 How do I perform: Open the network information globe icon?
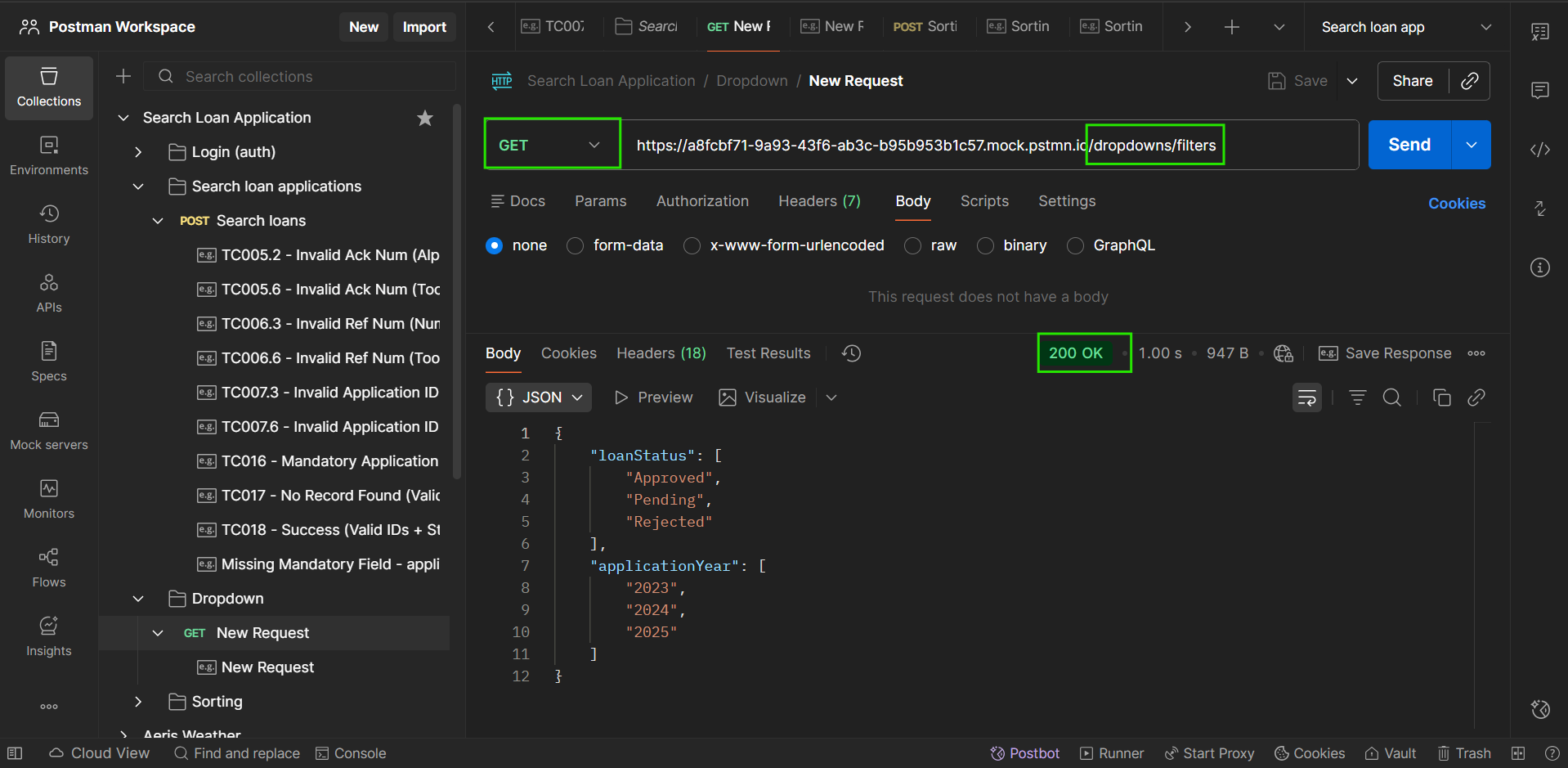pos(1284,353)
